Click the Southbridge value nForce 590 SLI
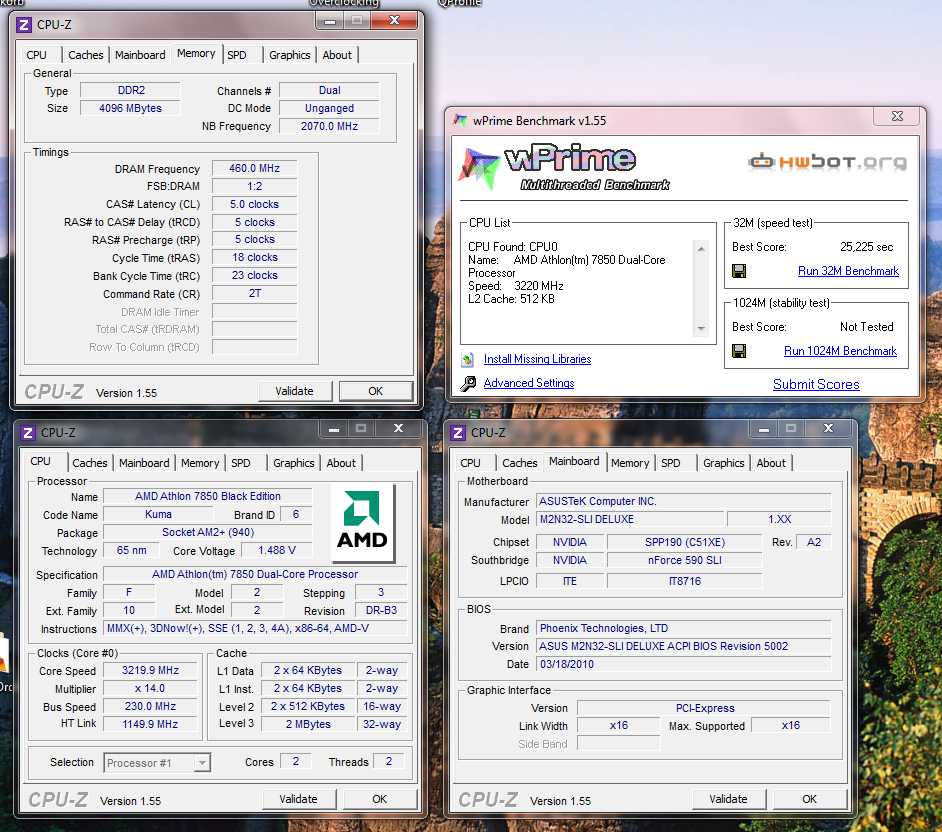 tap(685, 560)
